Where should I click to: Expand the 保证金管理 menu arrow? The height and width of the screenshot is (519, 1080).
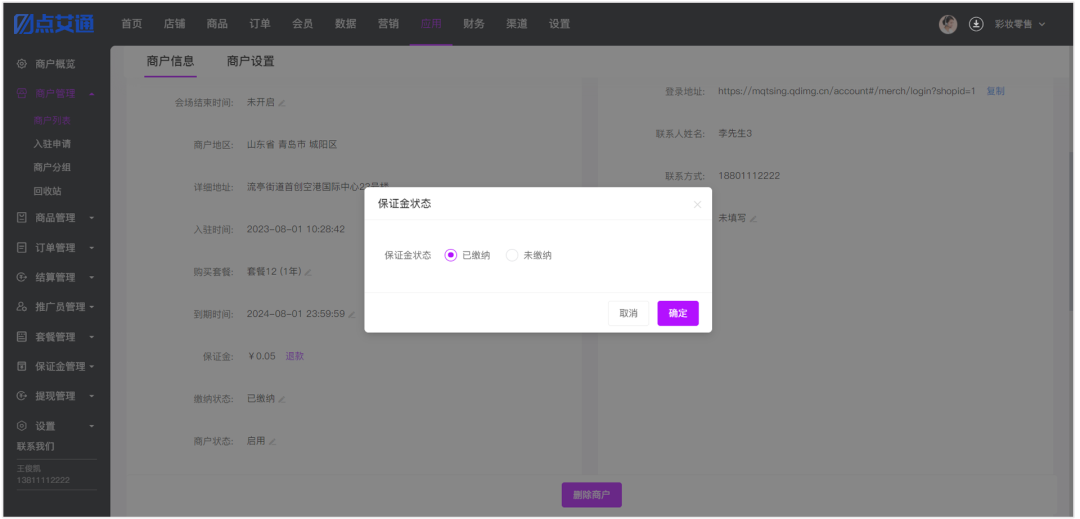(92, 367)
